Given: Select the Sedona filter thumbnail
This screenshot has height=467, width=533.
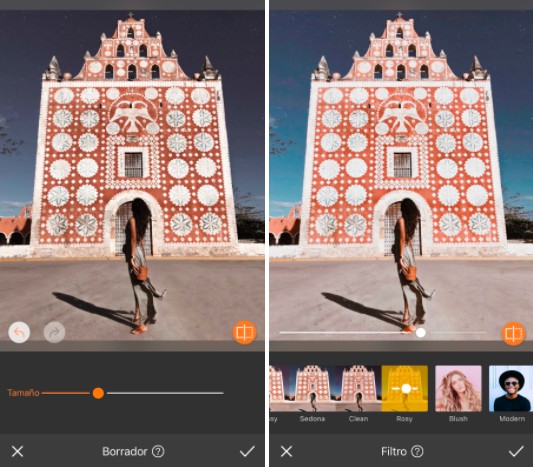Looking at the screenshot, I should 312,388.
